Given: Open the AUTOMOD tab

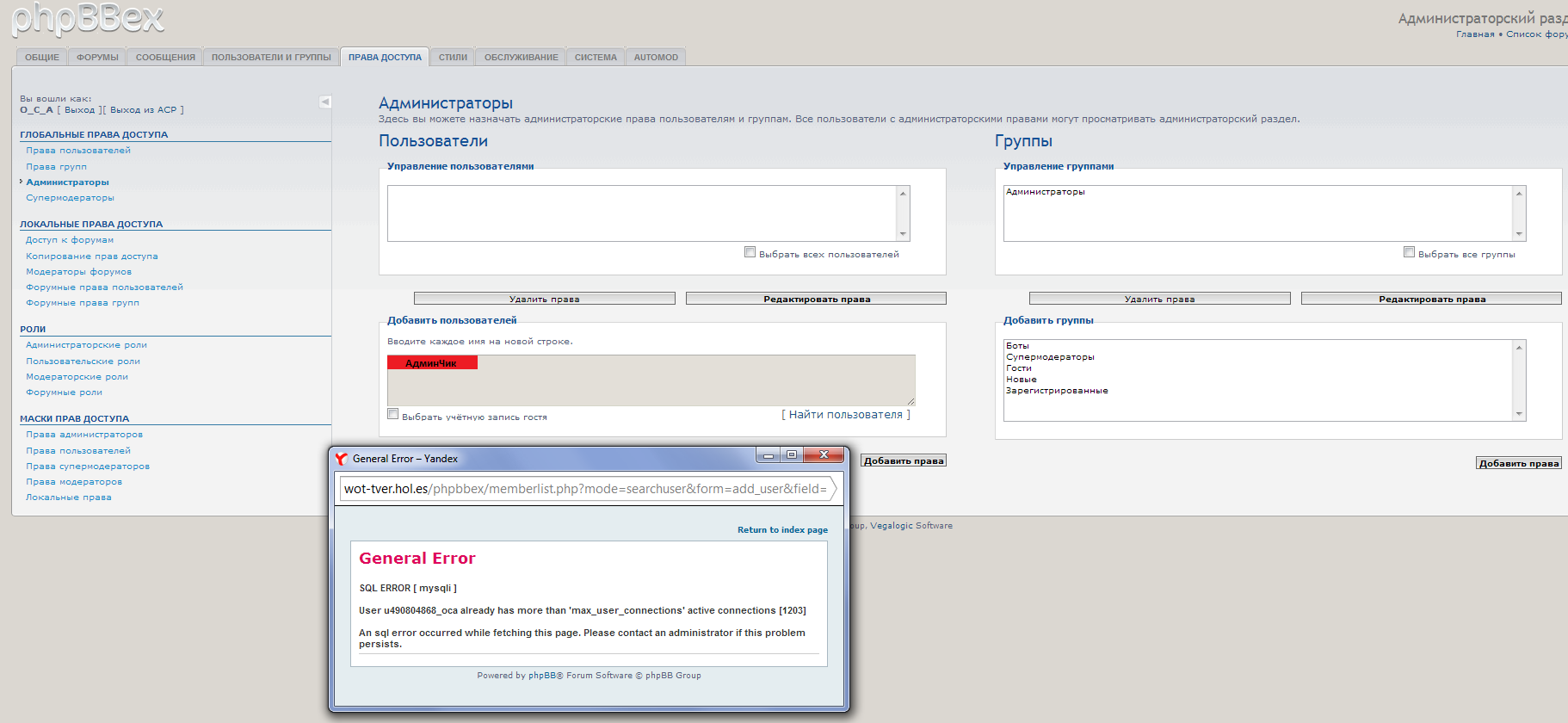Looking at the screenshot, I should coord(656,58).
